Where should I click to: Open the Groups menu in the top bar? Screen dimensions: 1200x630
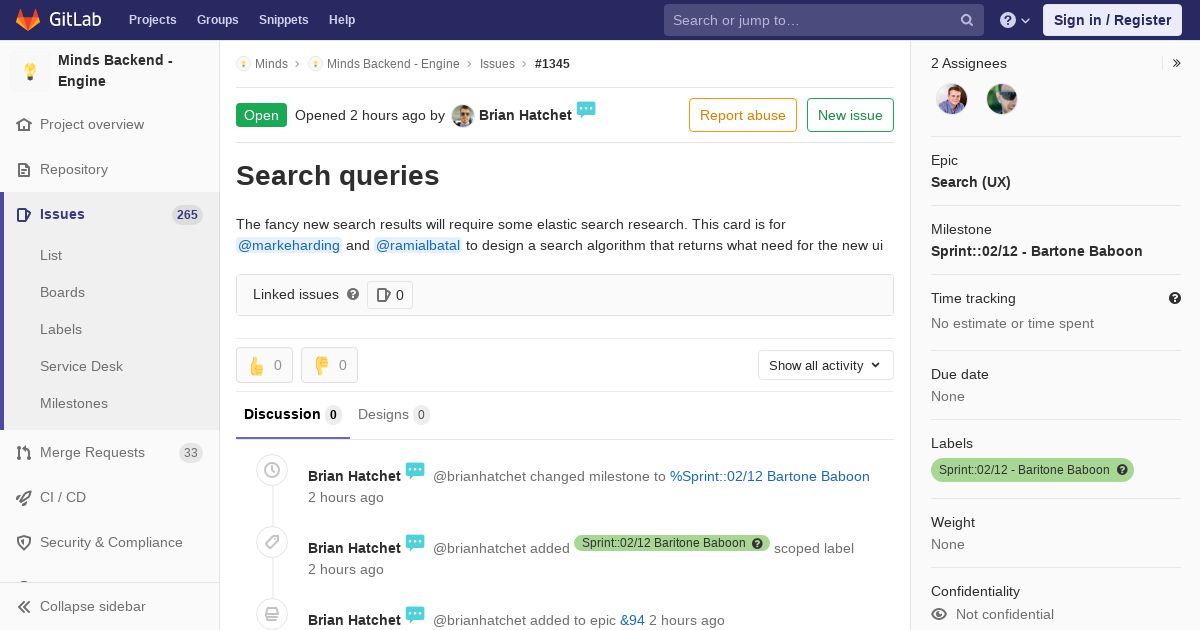tap(217, 20)
